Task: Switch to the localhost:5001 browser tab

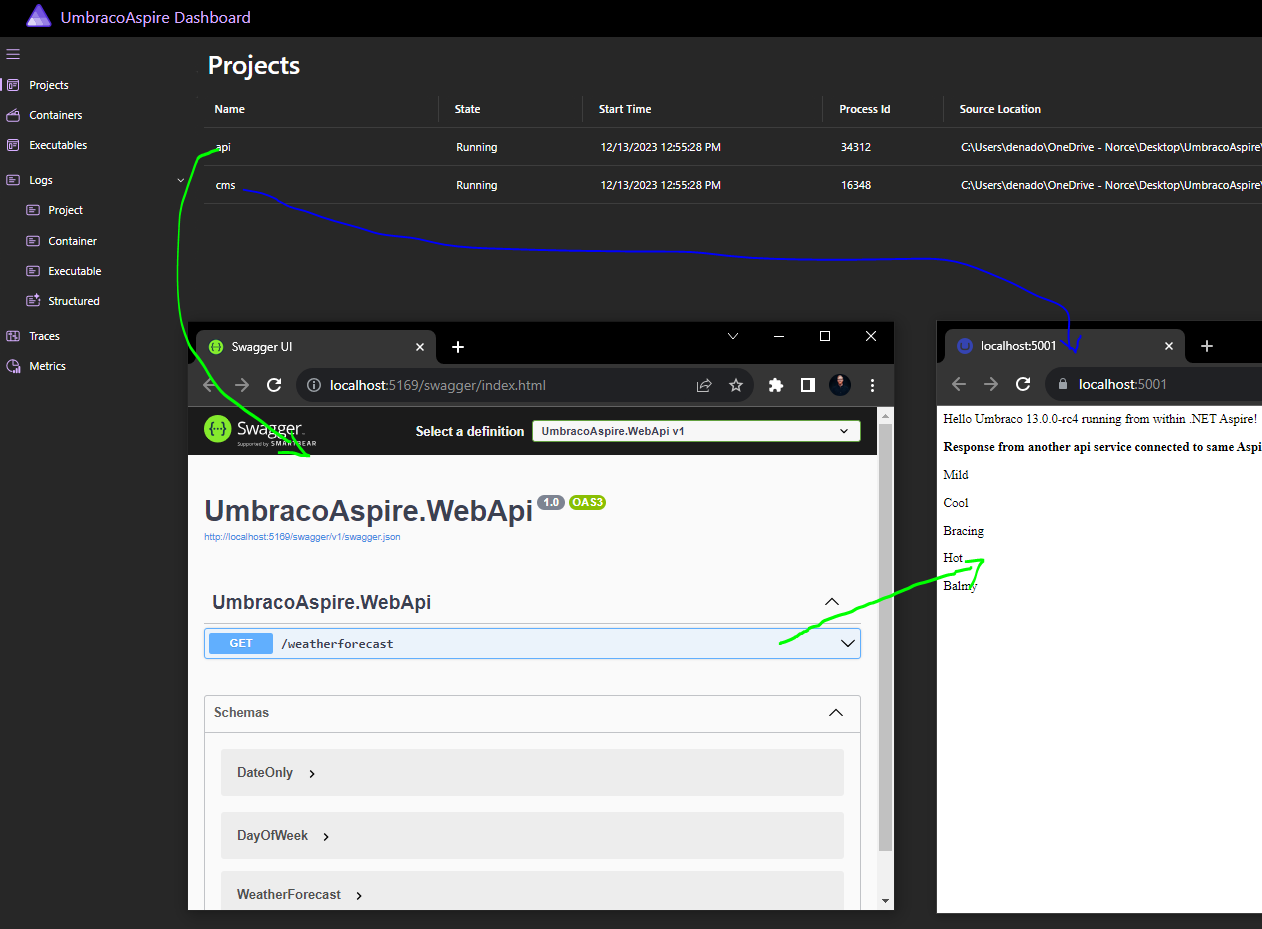Action: 1065,346
